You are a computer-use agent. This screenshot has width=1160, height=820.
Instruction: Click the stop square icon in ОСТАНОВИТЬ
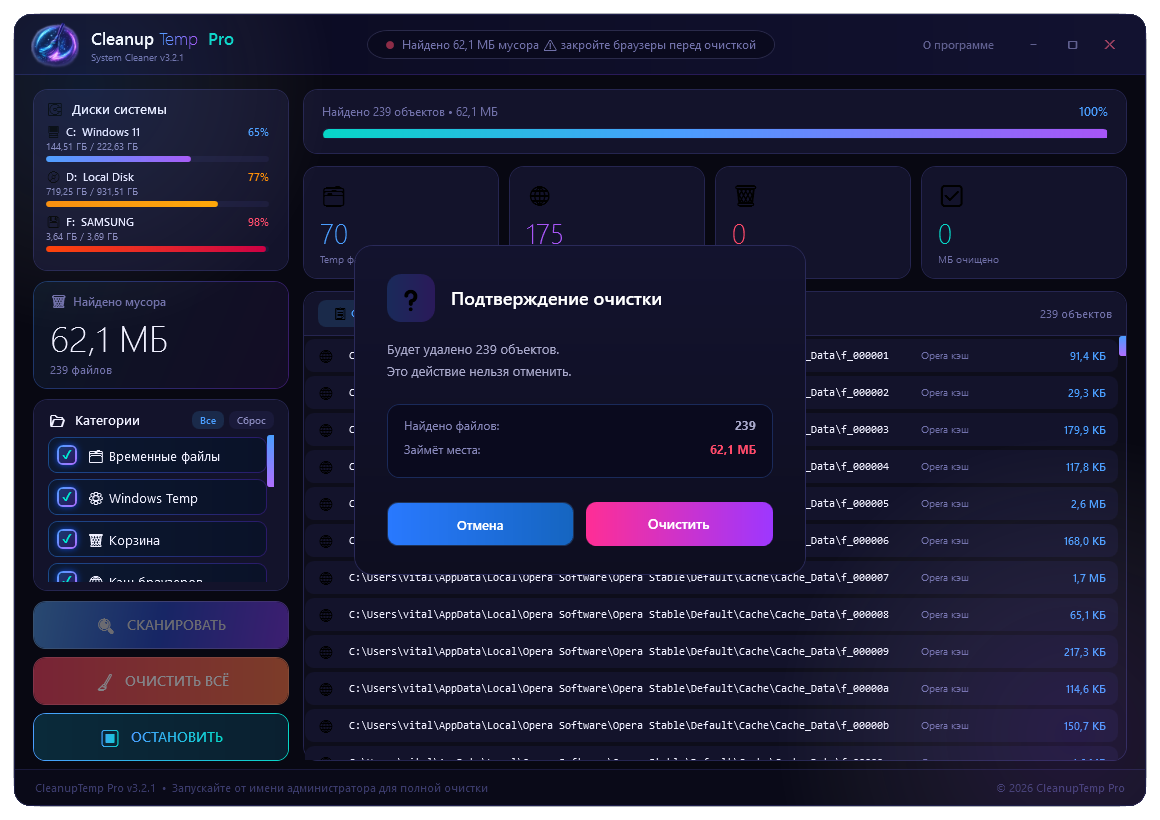(x=109, y=738)
